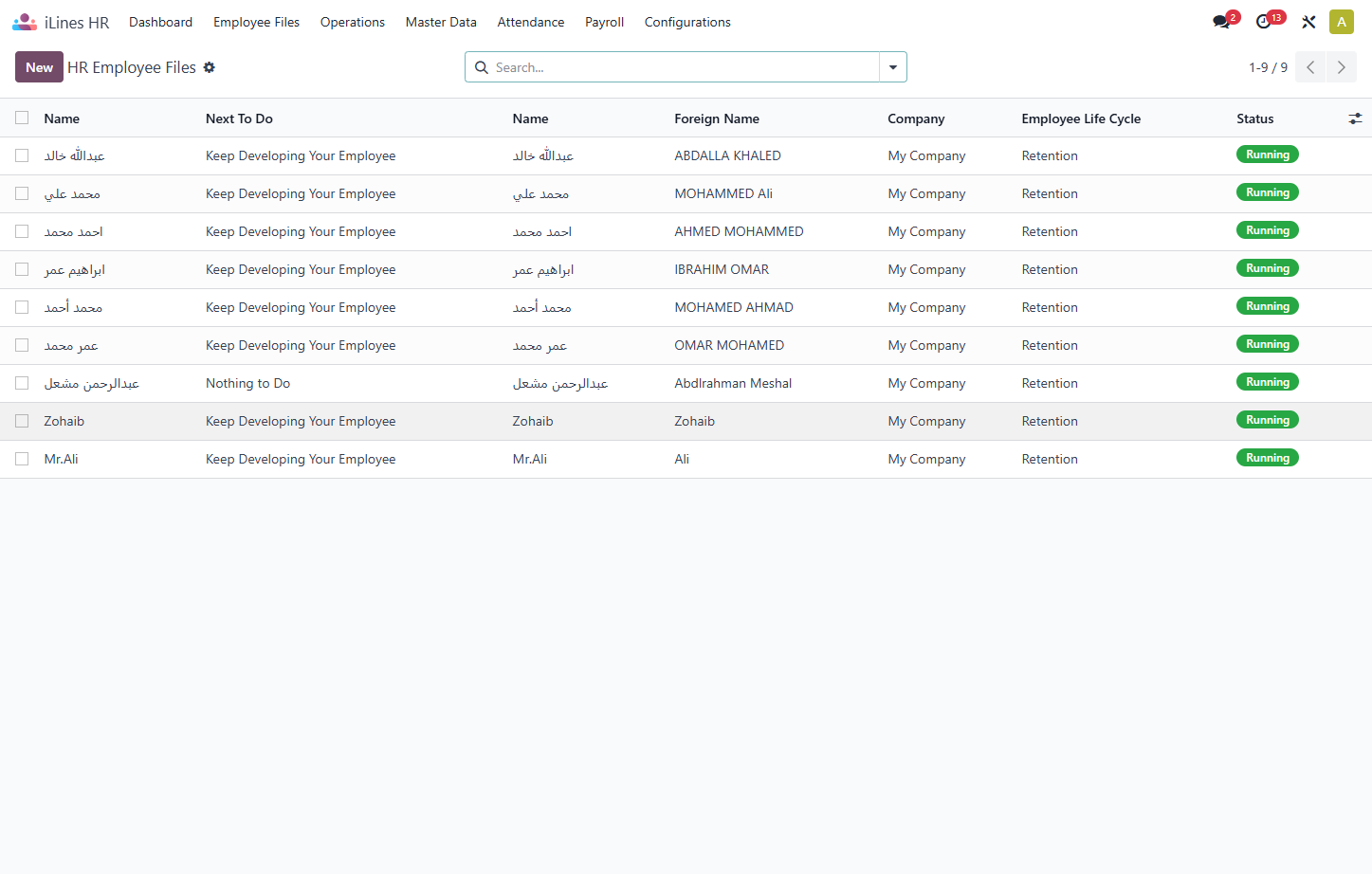Click the New button

click(39, 67)
